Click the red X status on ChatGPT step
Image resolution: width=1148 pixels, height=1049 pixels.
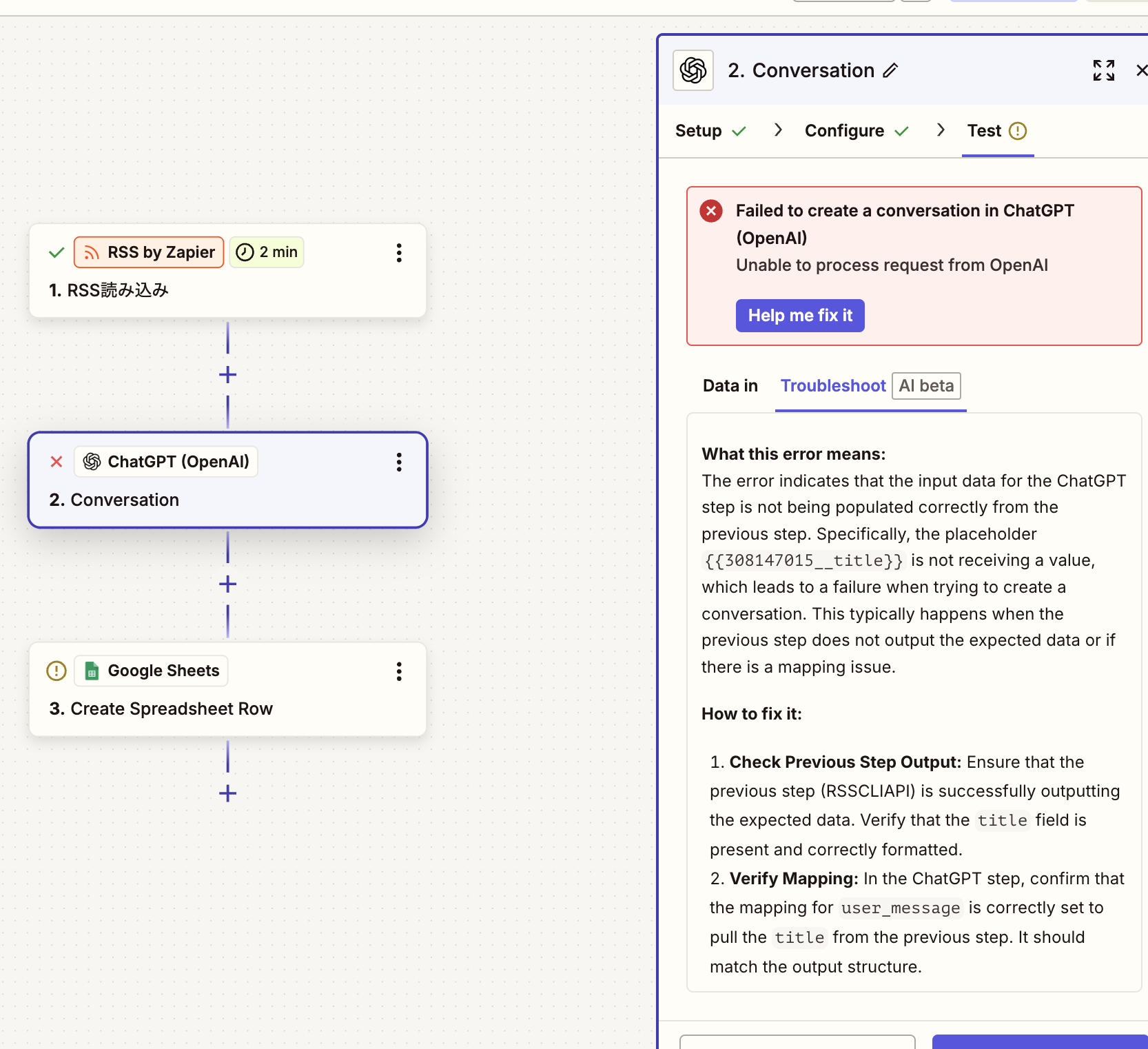pos(57,462)
